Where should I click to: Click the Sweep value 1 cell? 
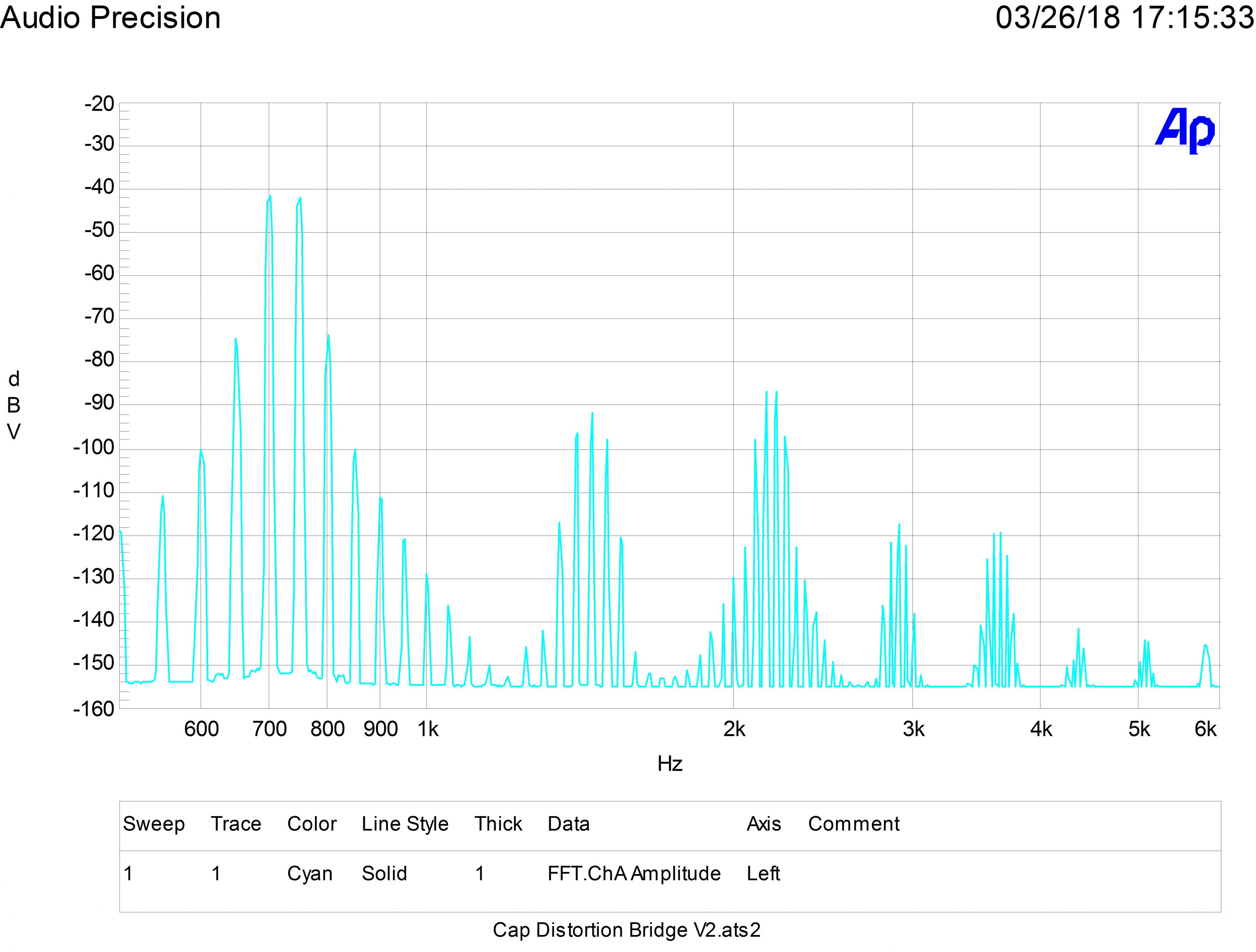(128, 873)
